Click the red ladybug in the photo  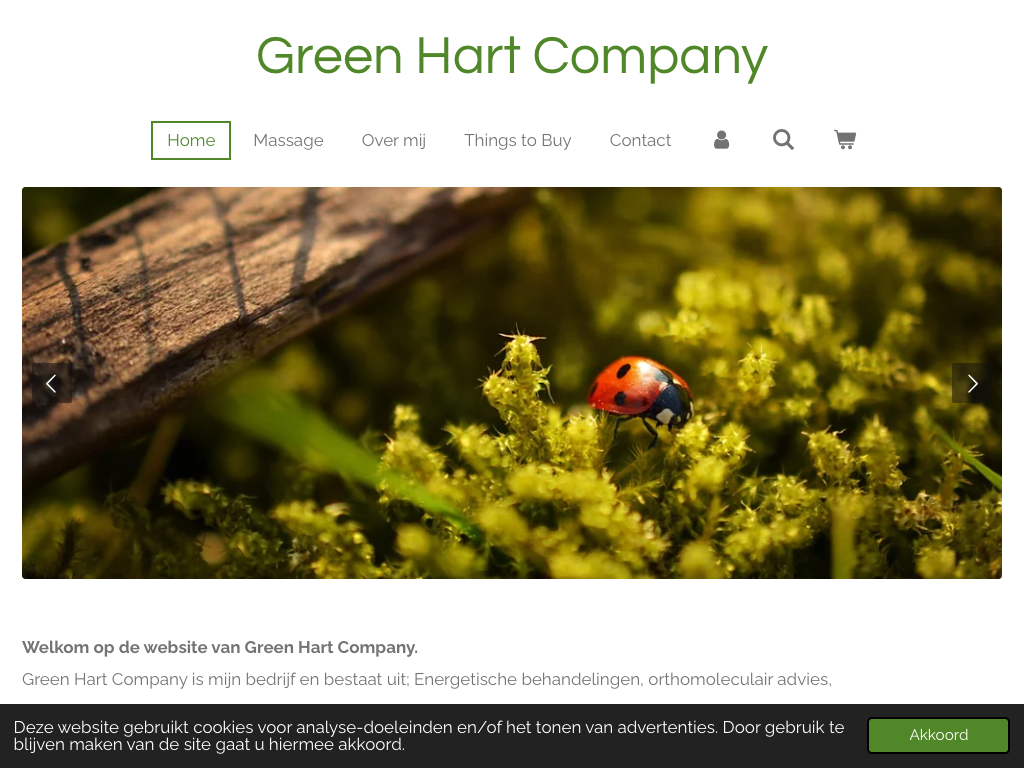click(x=640, y=392)
